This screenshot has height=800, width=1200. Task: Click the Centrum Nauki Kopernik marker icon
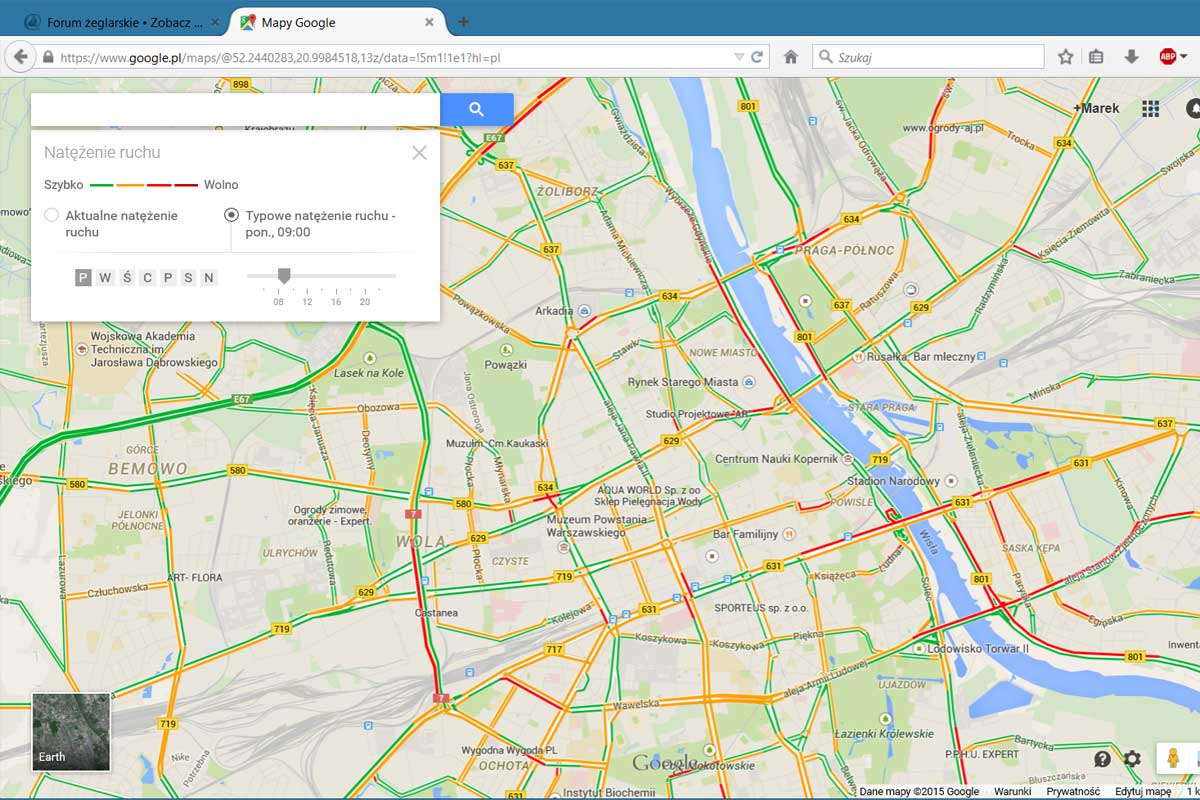848,458
